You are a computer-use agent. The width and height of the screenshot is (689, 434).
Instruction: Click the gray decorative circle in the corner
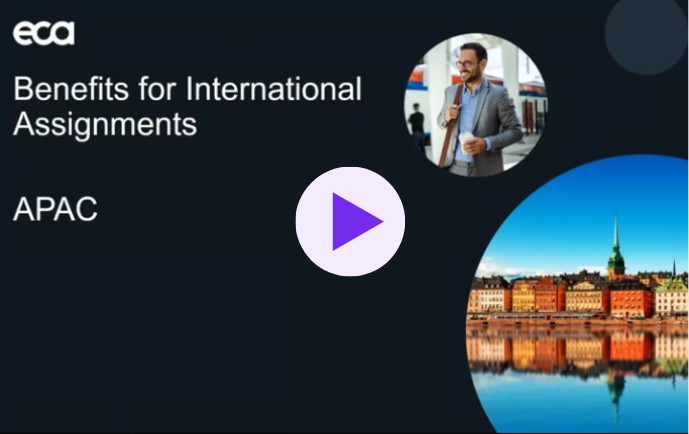(646, 36)
